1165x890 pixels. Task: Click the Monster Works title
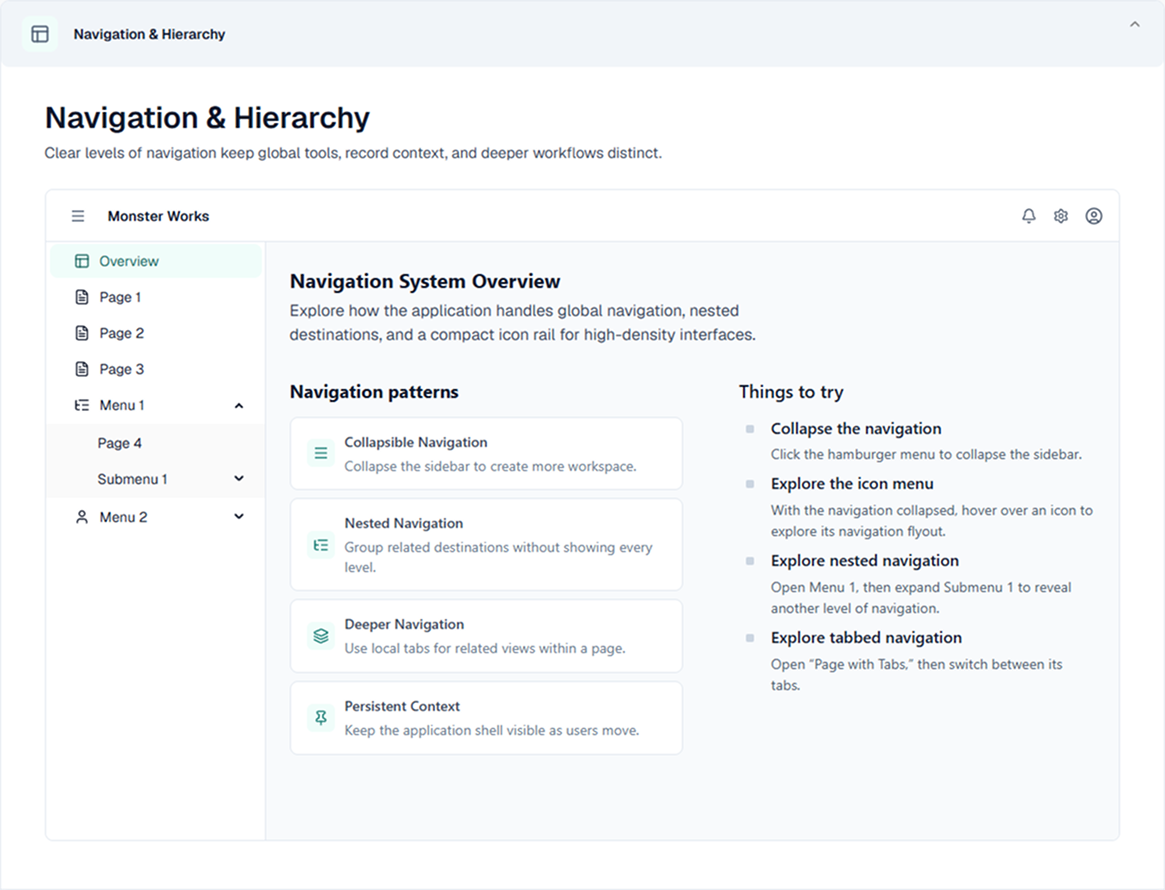158,216
